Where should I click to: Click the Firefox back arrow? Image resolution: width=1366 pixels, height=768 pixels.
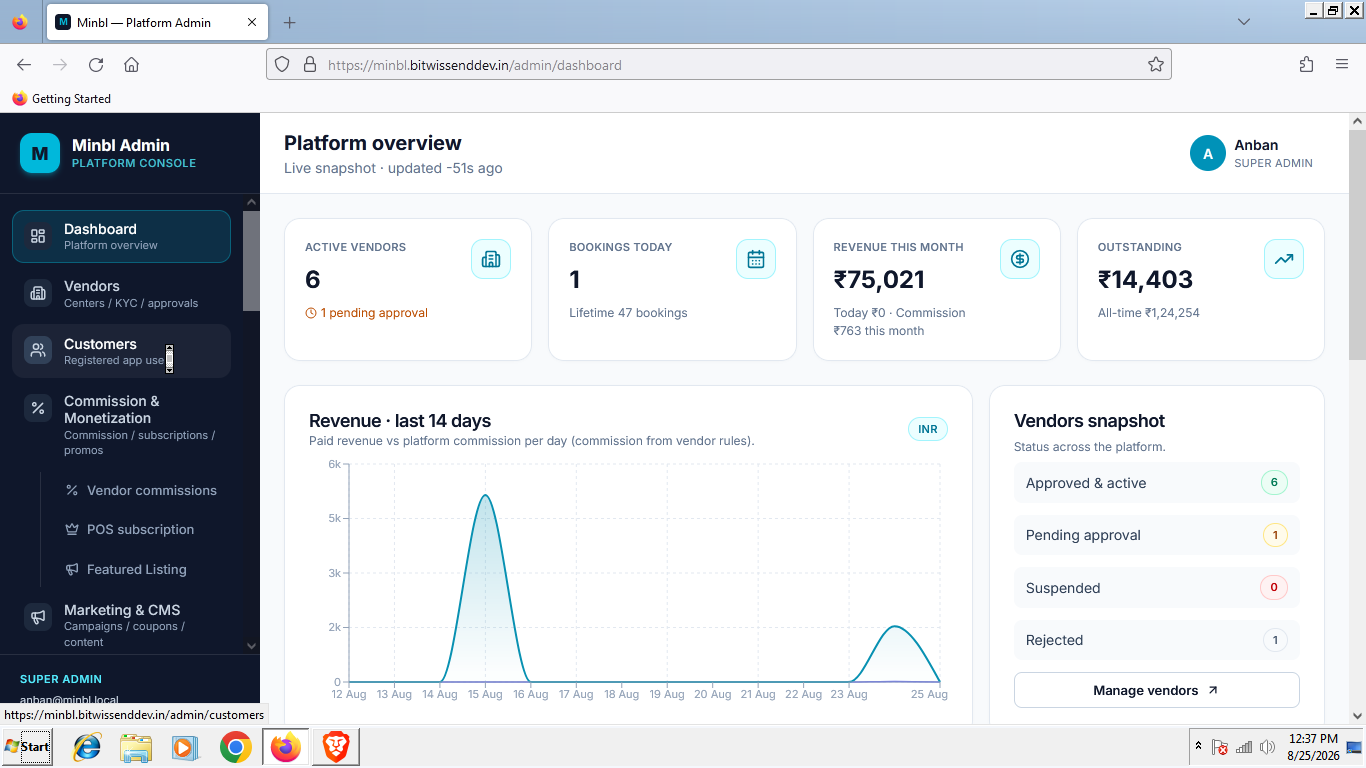coord(24,64)
